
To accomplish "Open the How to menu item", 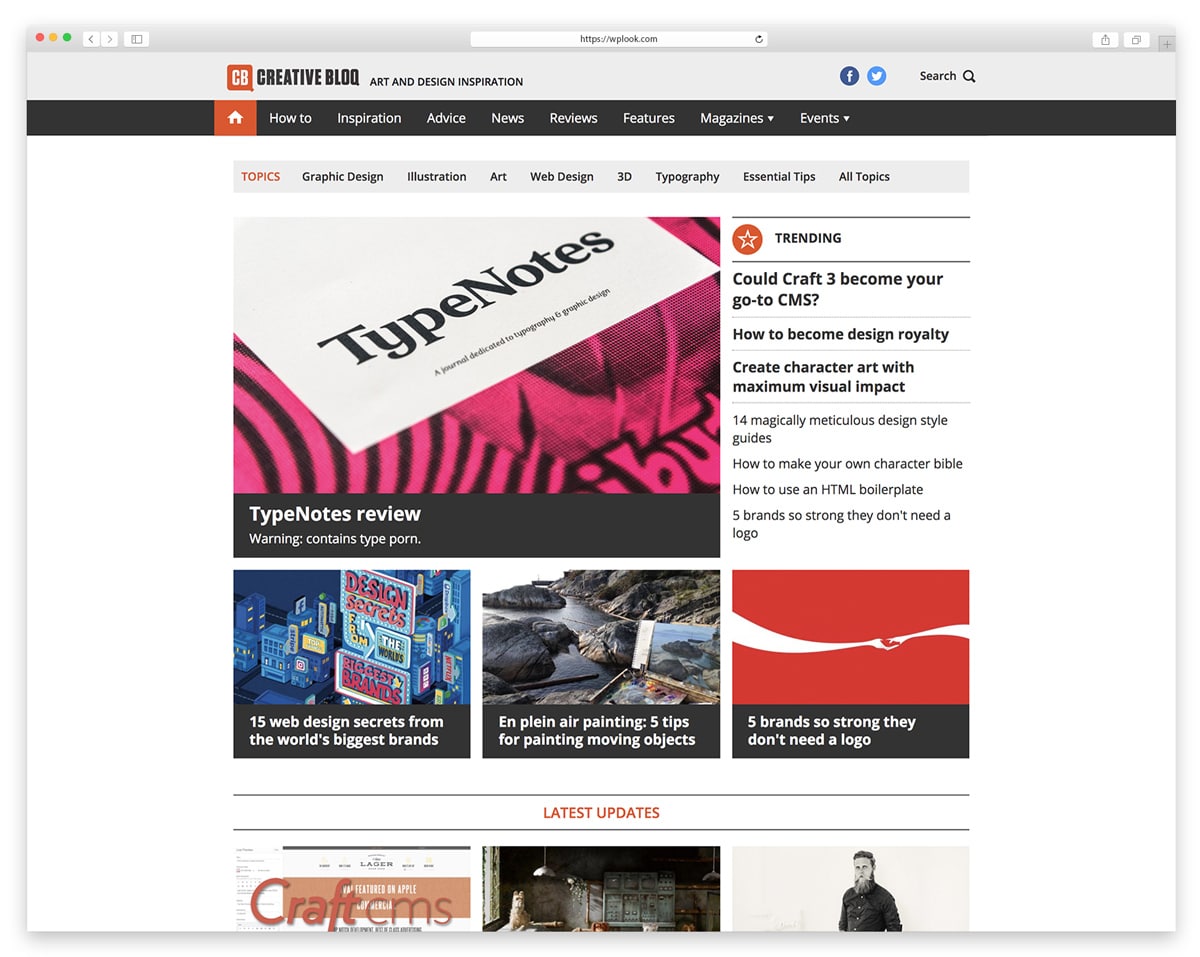I will point(290,118).
